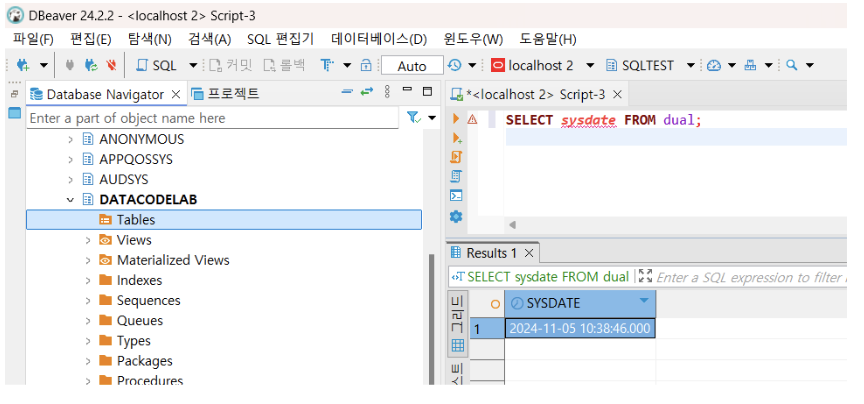Screen dimensions: 864x404
Task: Open the SQL editor settings gear icon
Action: pos(456,216)
